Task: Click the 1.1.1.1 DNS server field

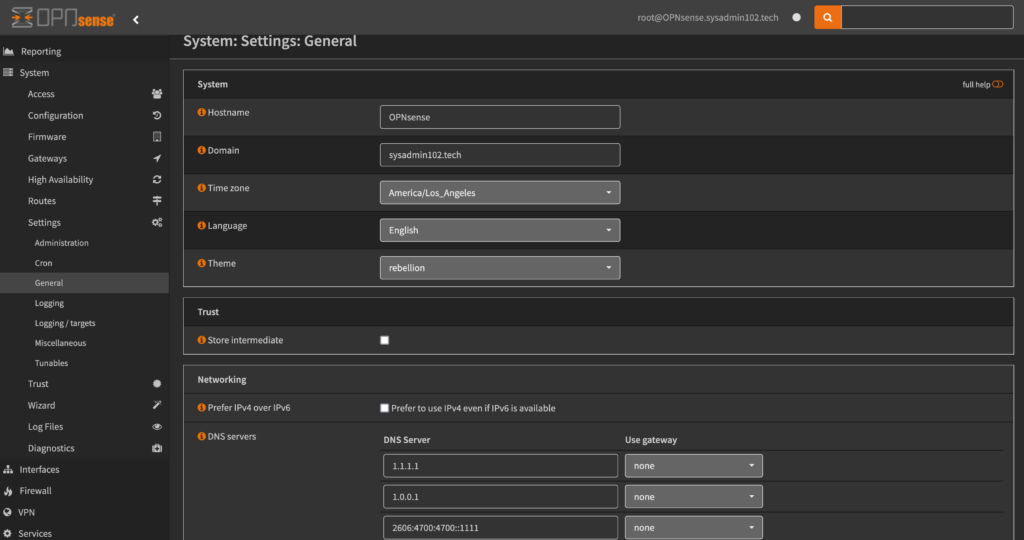Action: (500, 466)
